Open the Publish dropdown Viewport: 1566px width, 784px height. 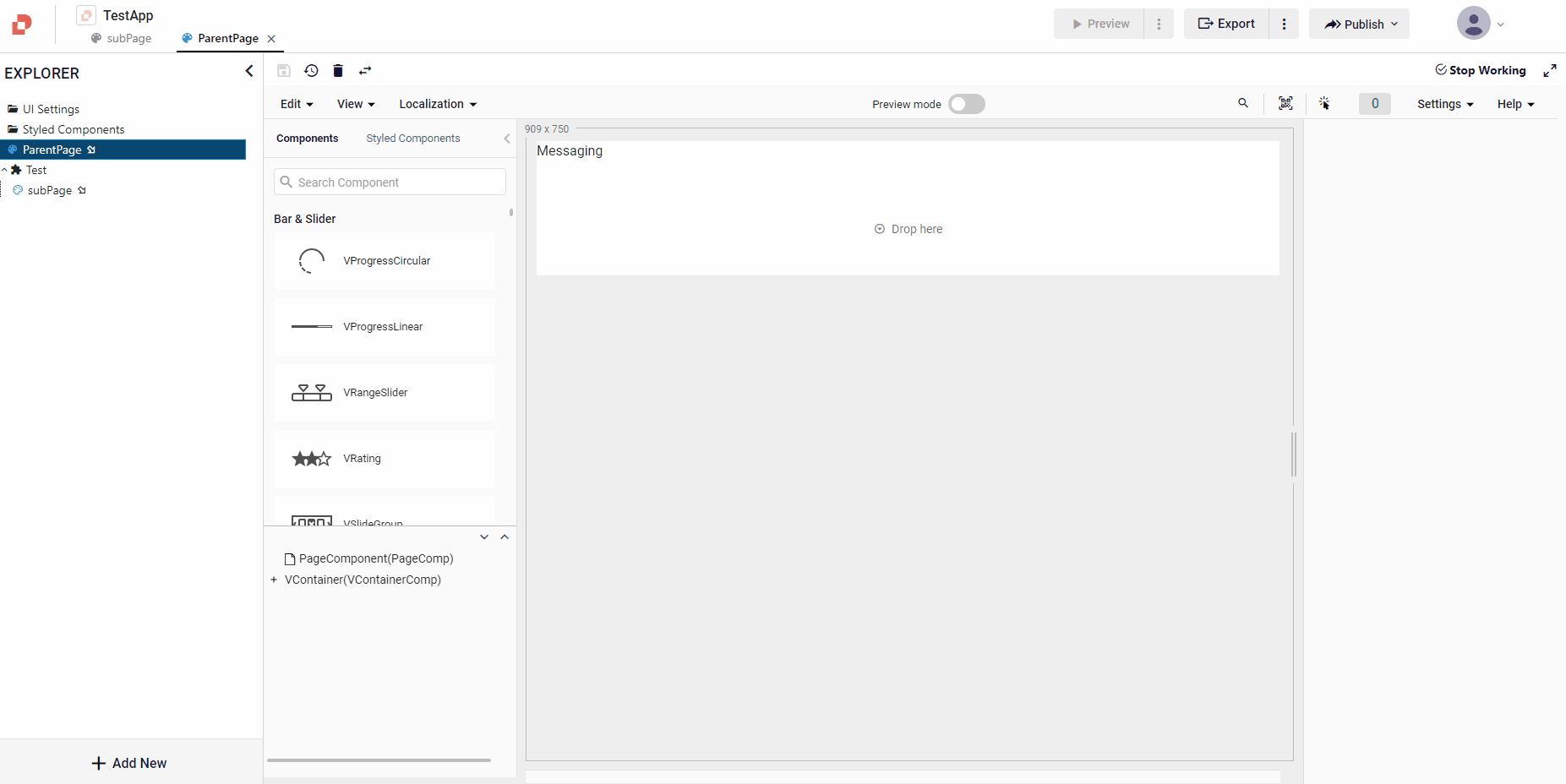1359,24
